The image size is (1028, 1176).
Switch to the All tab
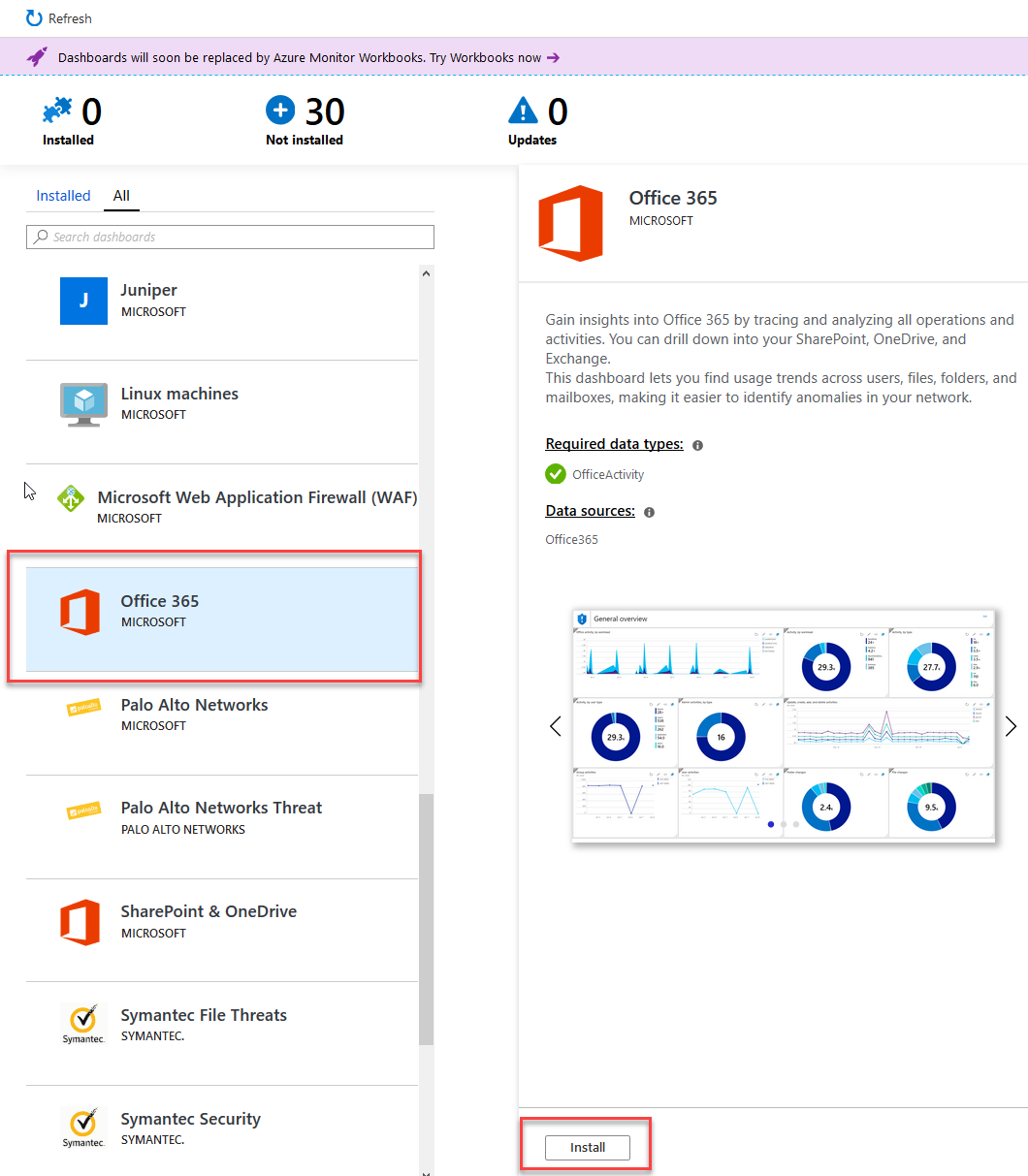point(121,196)
